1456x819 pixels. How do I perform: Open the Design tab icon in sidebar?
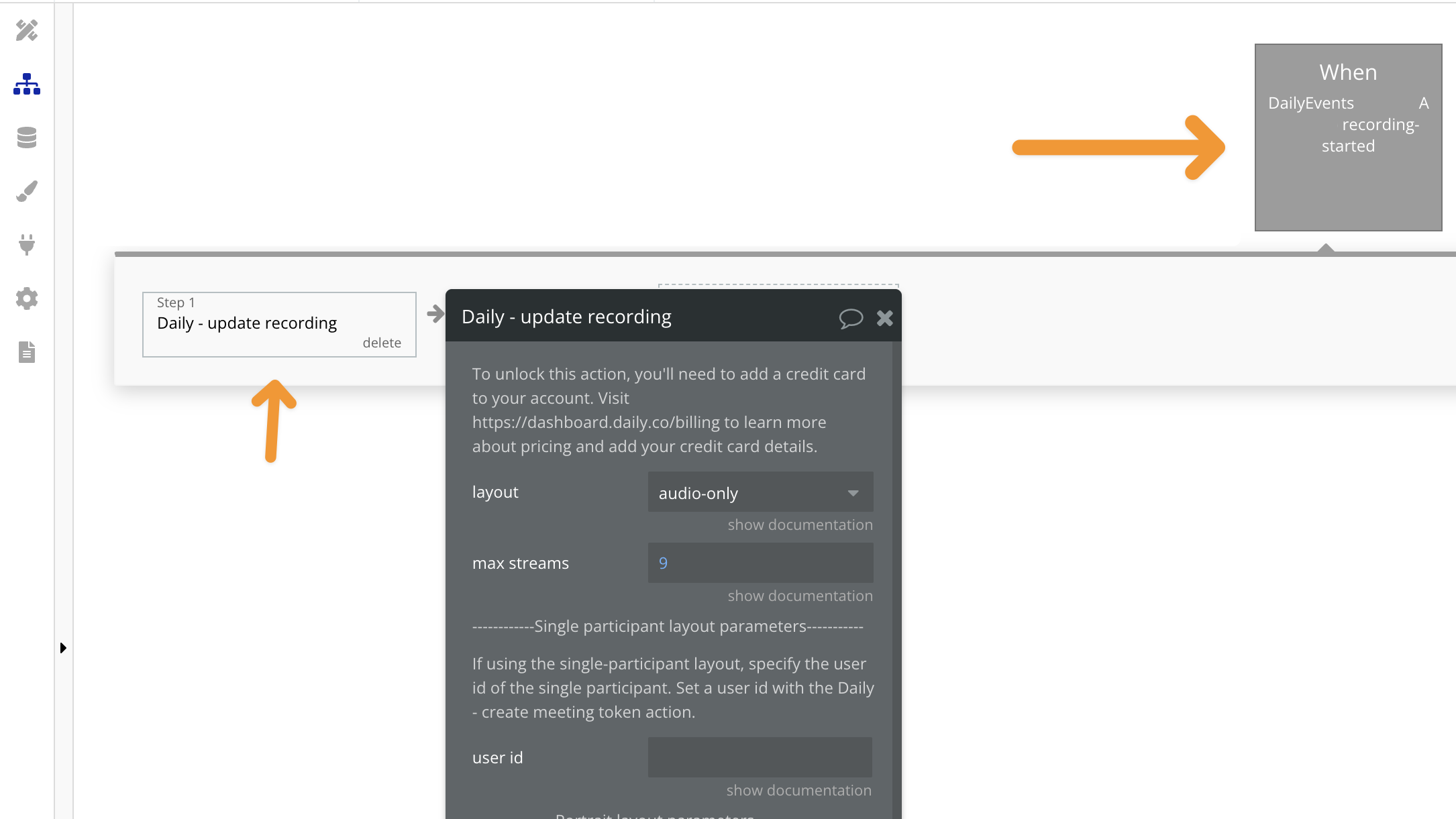click(x=27, y=30)
